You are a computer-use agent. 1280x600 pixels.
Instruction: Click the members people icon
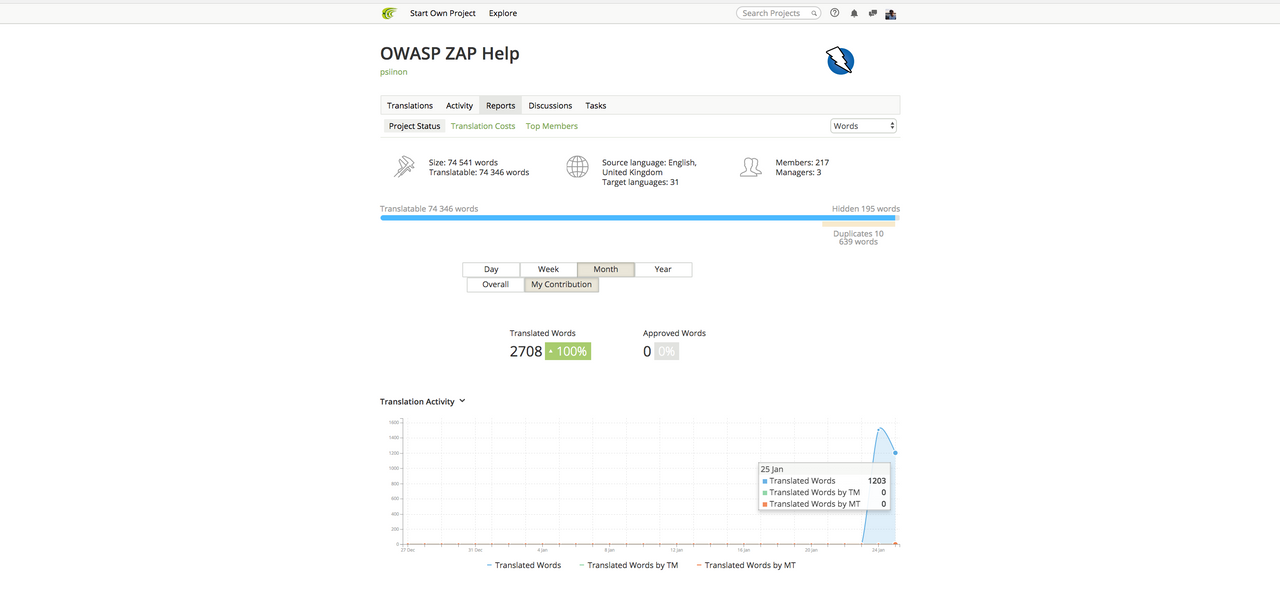750,167
